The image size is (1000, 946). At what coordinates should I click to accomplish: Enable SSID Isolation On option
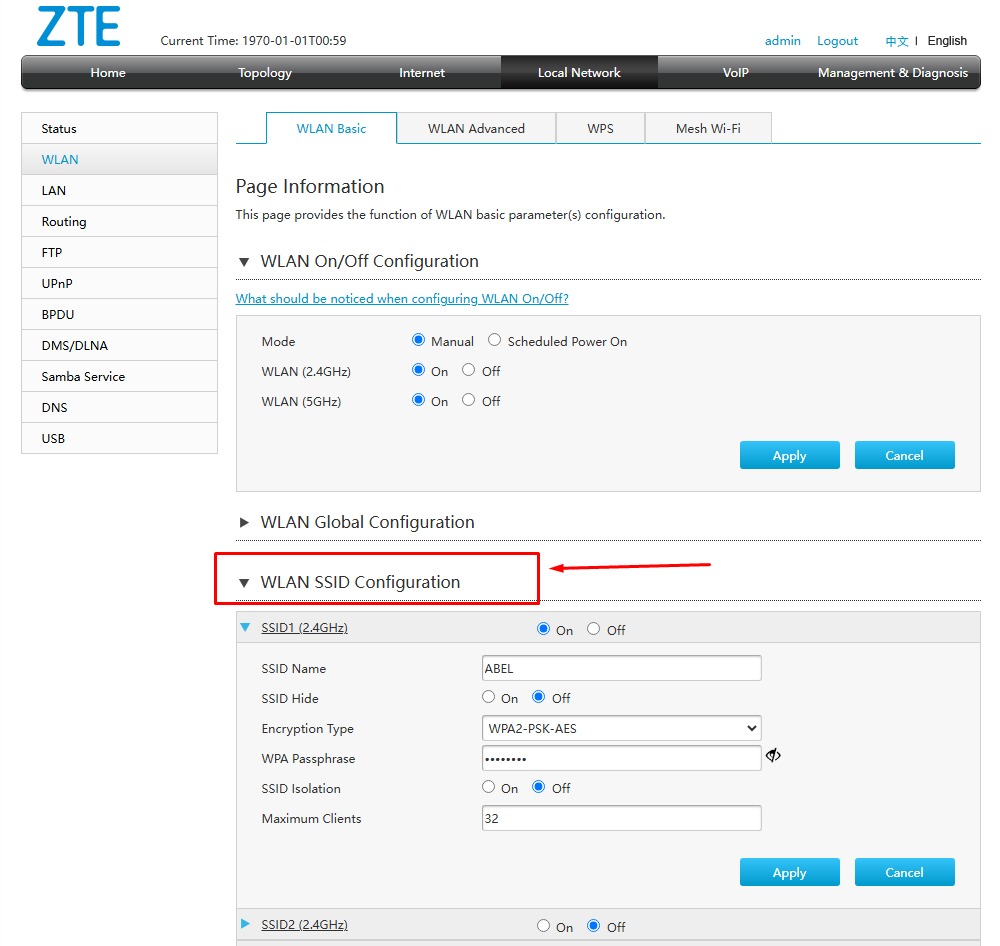[489, 787]
